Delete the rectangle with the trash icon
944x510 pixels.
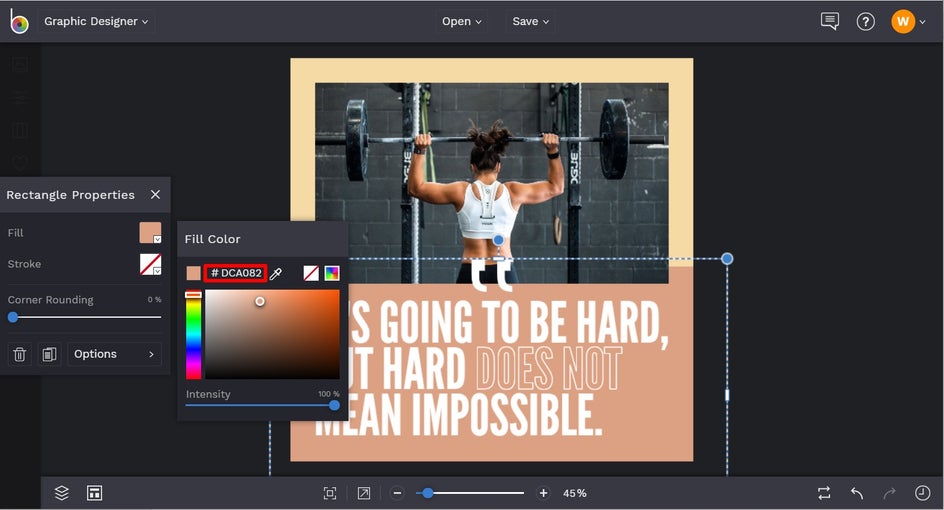tap(19, 354)
